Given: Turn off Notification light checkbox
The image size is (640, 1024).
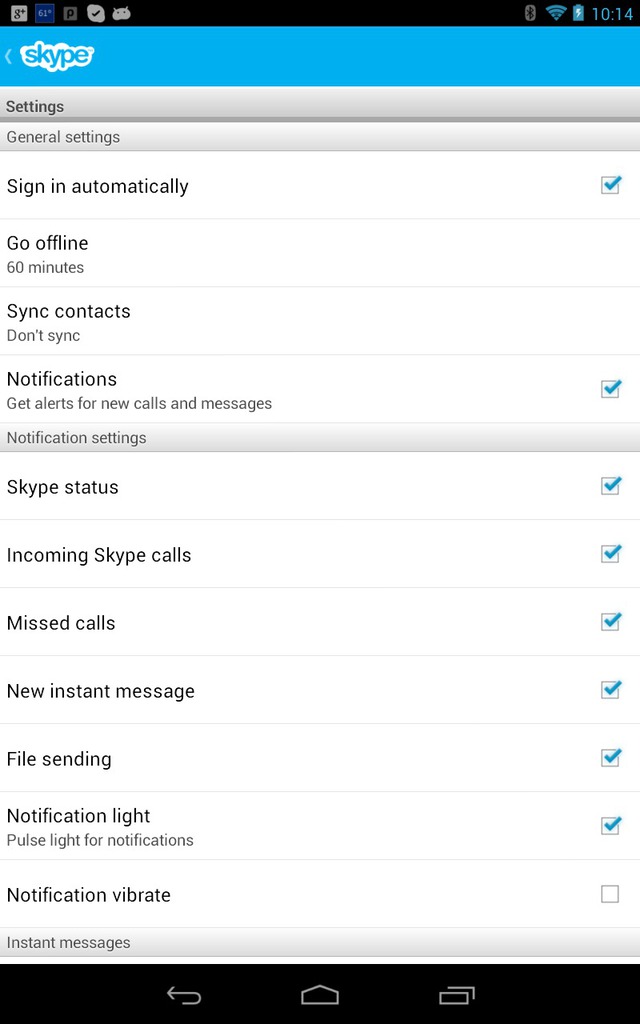Looking at the screenshot, I should [611, 825].
